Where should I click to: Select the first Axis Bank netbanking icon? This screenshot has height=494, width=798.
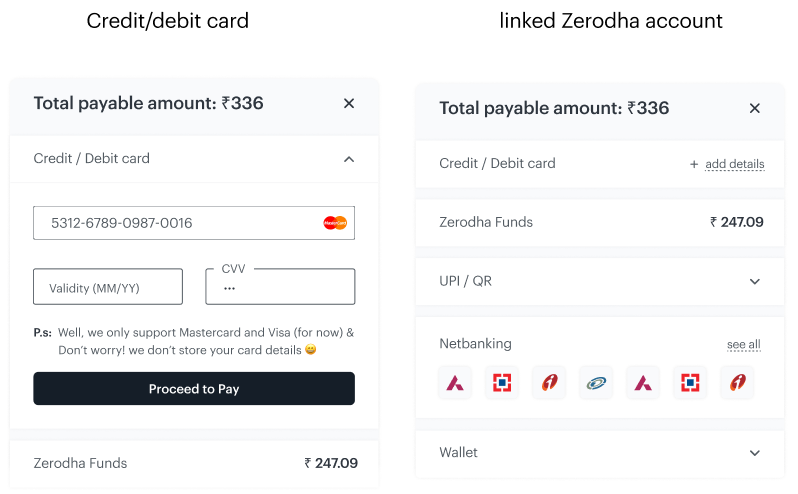coord(455,383)
